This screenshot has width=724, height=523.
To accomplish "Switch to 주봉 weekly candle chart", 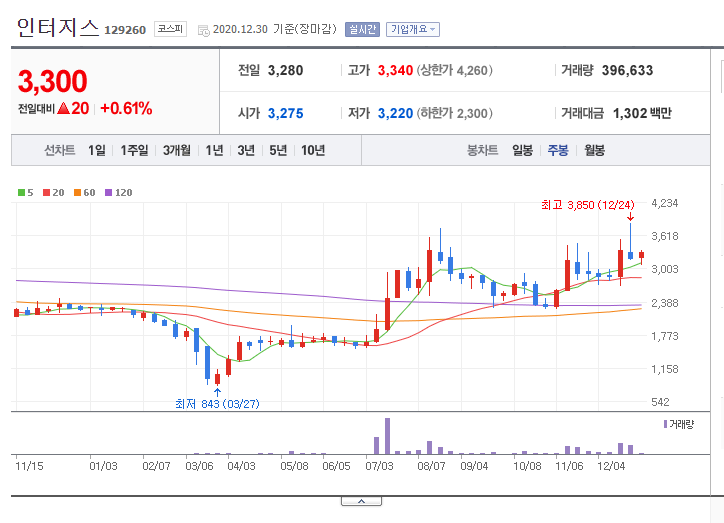I will coord(558,150).
